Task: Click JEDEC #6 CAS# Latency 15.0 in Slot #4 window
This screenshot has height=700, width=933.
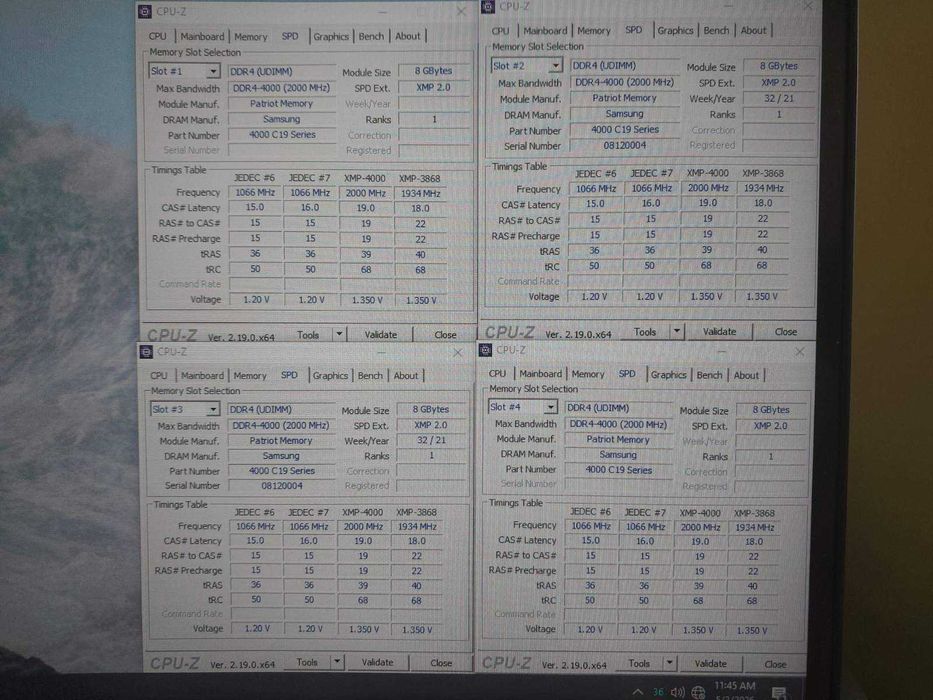Action: click(590, 540)
